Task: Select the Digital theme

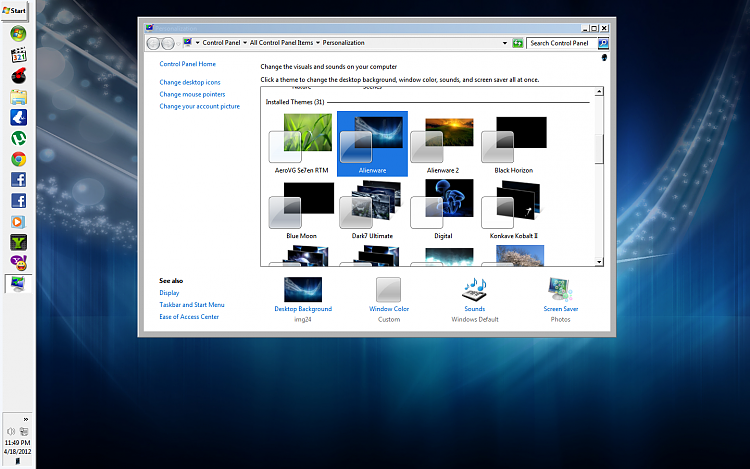Action: coord(443,209)
